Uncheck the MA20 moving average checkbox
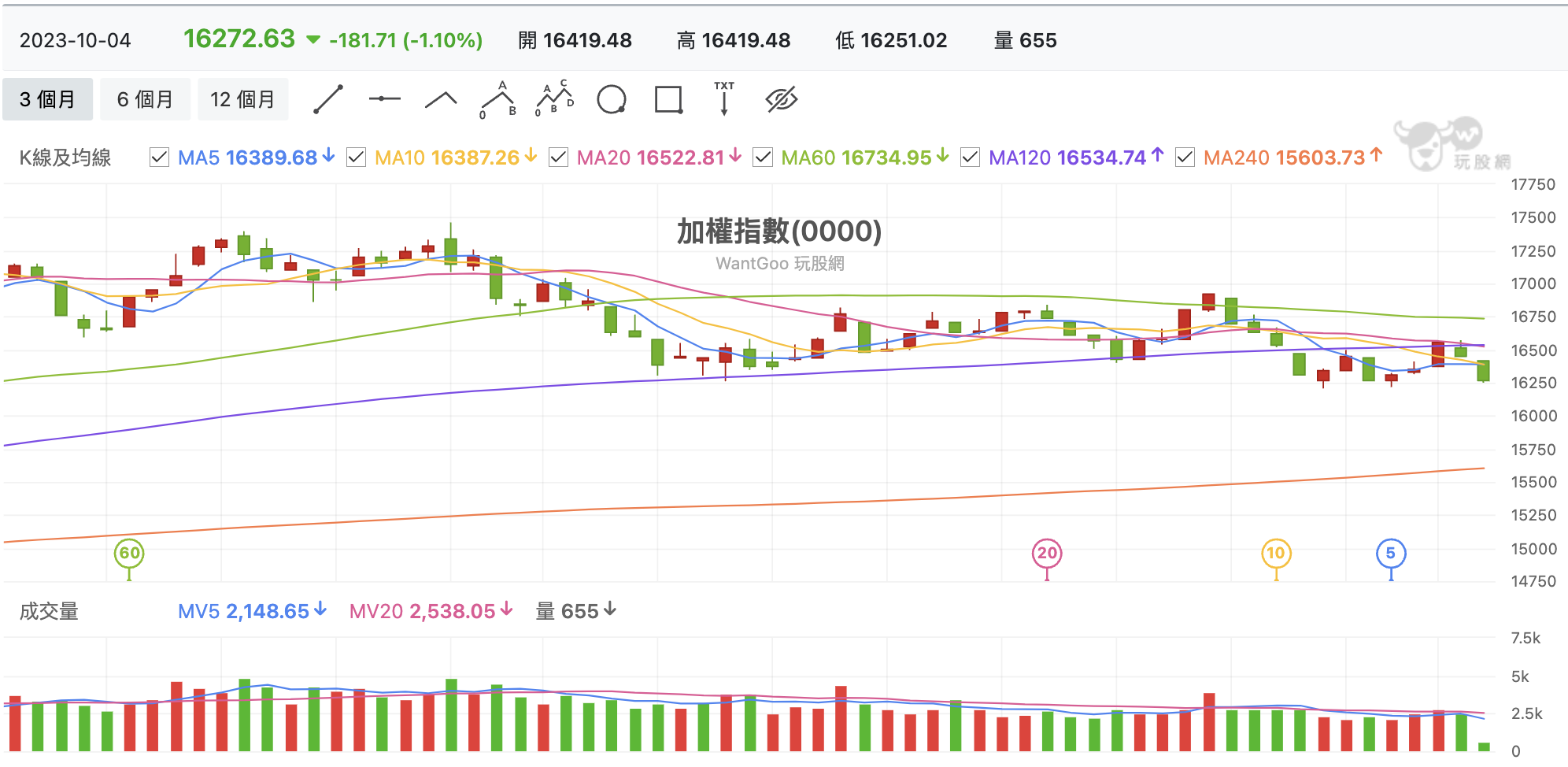This screenshot has height=767, width=1568. [x=558, y=157]
